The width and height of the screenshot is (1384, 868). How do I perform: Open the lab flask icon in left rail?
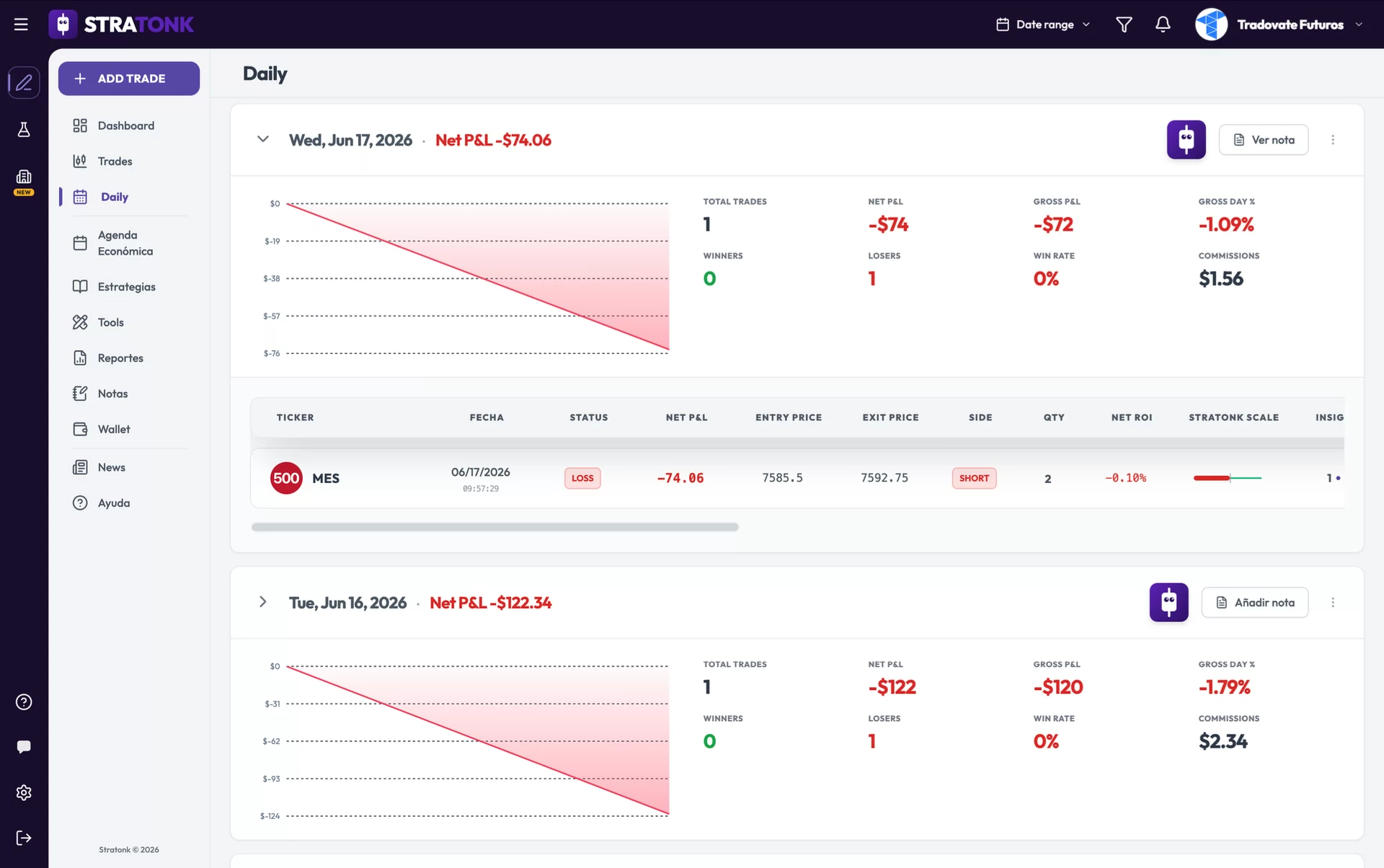click(x=24, y=130)
